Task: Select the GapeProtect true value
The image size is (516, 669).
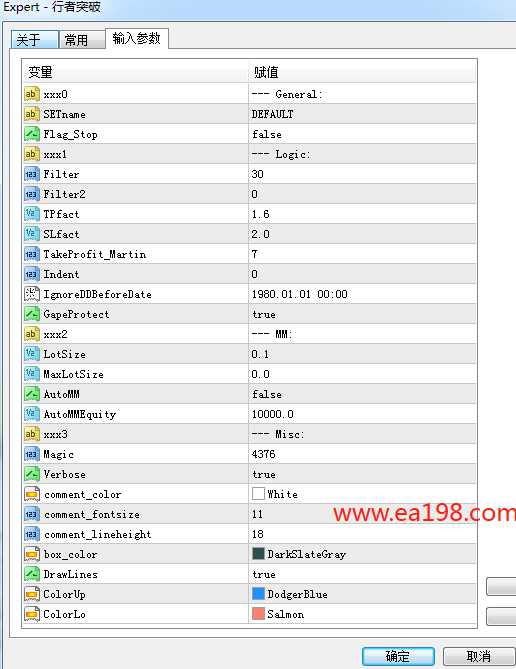Action: (362, 314)
